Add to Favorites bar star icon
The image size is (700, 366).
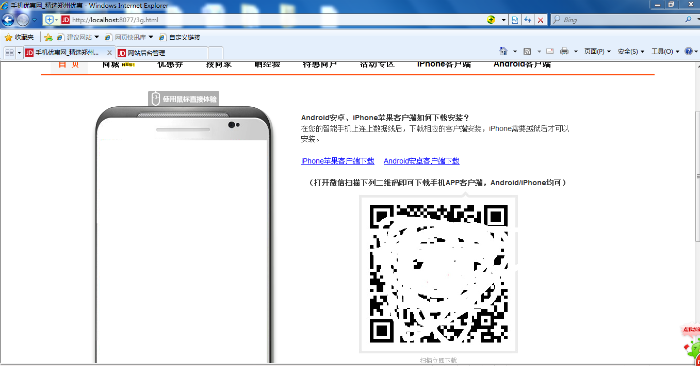[48, 37]
